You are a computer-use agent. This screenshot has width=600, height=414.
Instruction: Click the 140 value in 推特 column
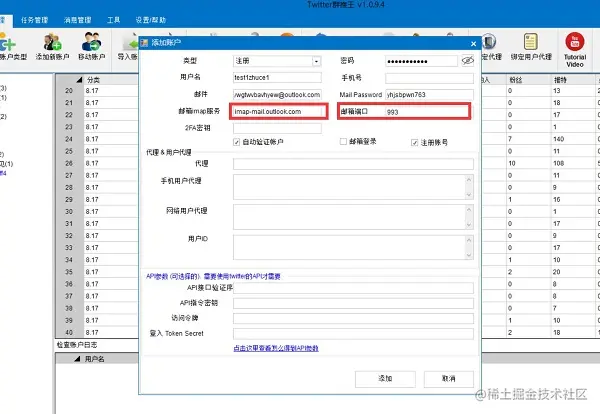[x=559, y=139]
